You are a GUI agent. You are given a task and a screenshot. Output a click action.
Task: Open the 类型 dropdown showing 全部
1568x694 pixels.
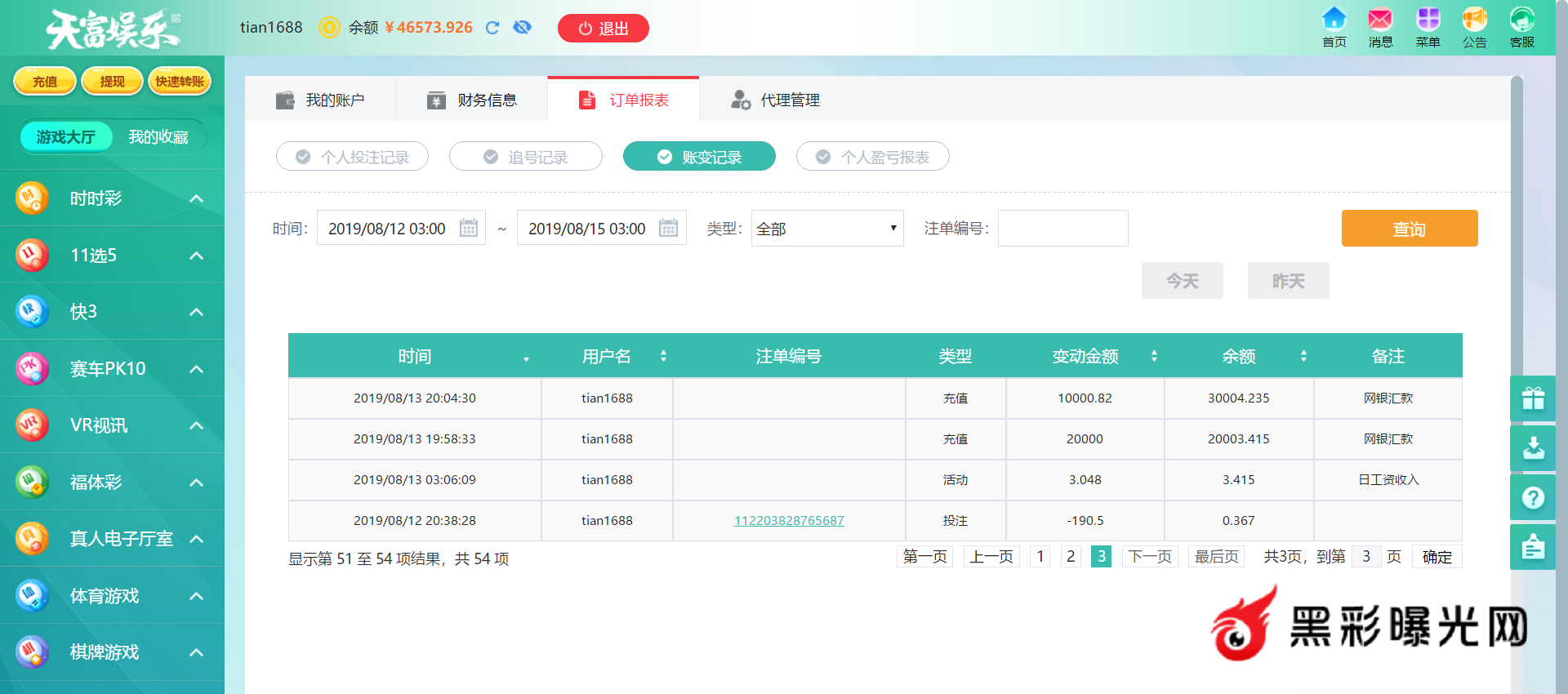(x=826, y=229)
